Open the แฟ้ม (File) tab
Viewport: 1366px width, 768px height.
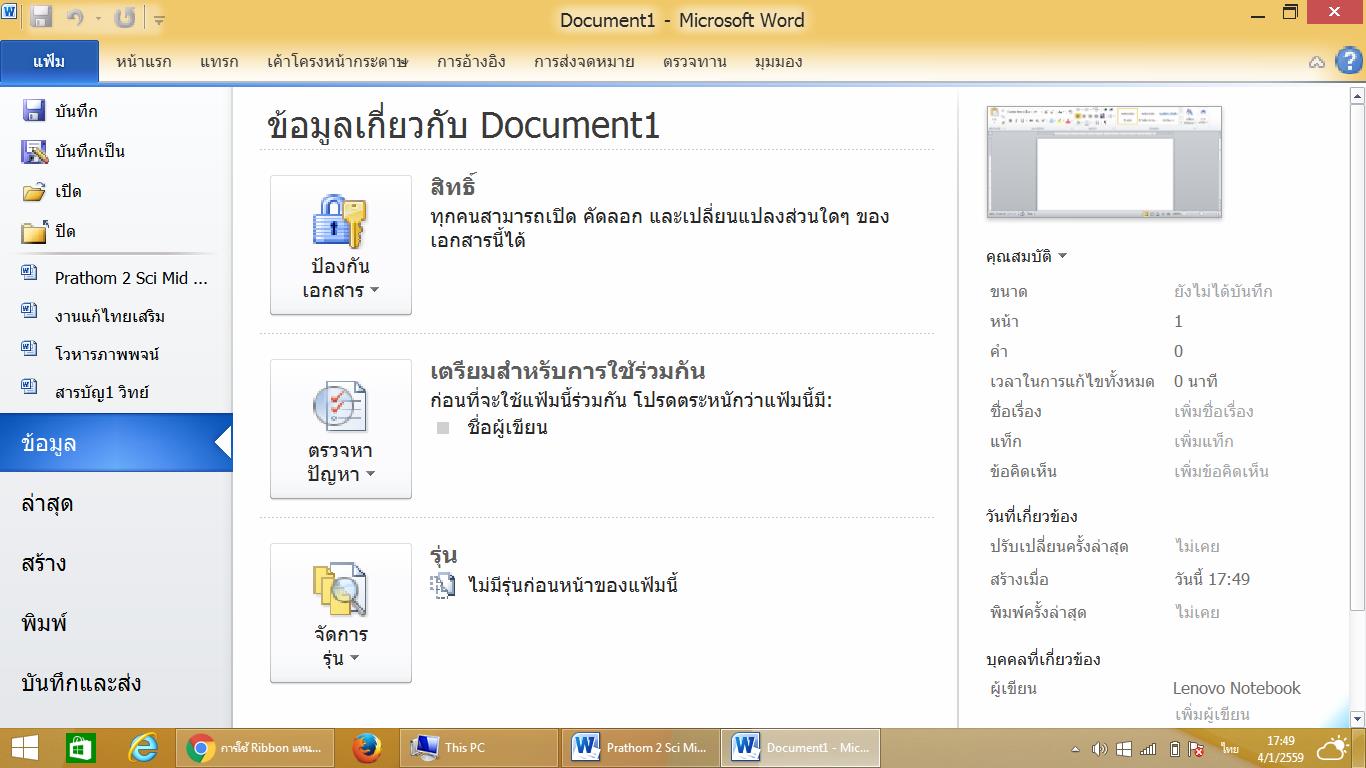pyautogui.click(x=49, y=61)
